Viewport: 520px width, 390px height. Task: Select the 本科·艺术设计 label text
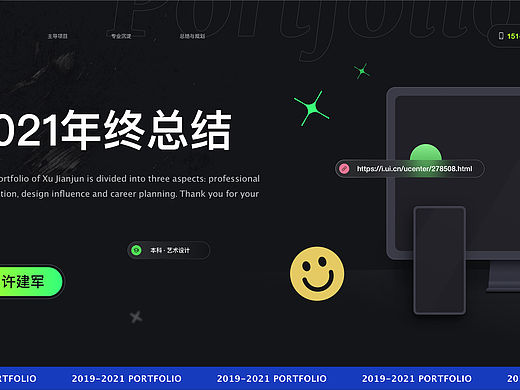170,250
